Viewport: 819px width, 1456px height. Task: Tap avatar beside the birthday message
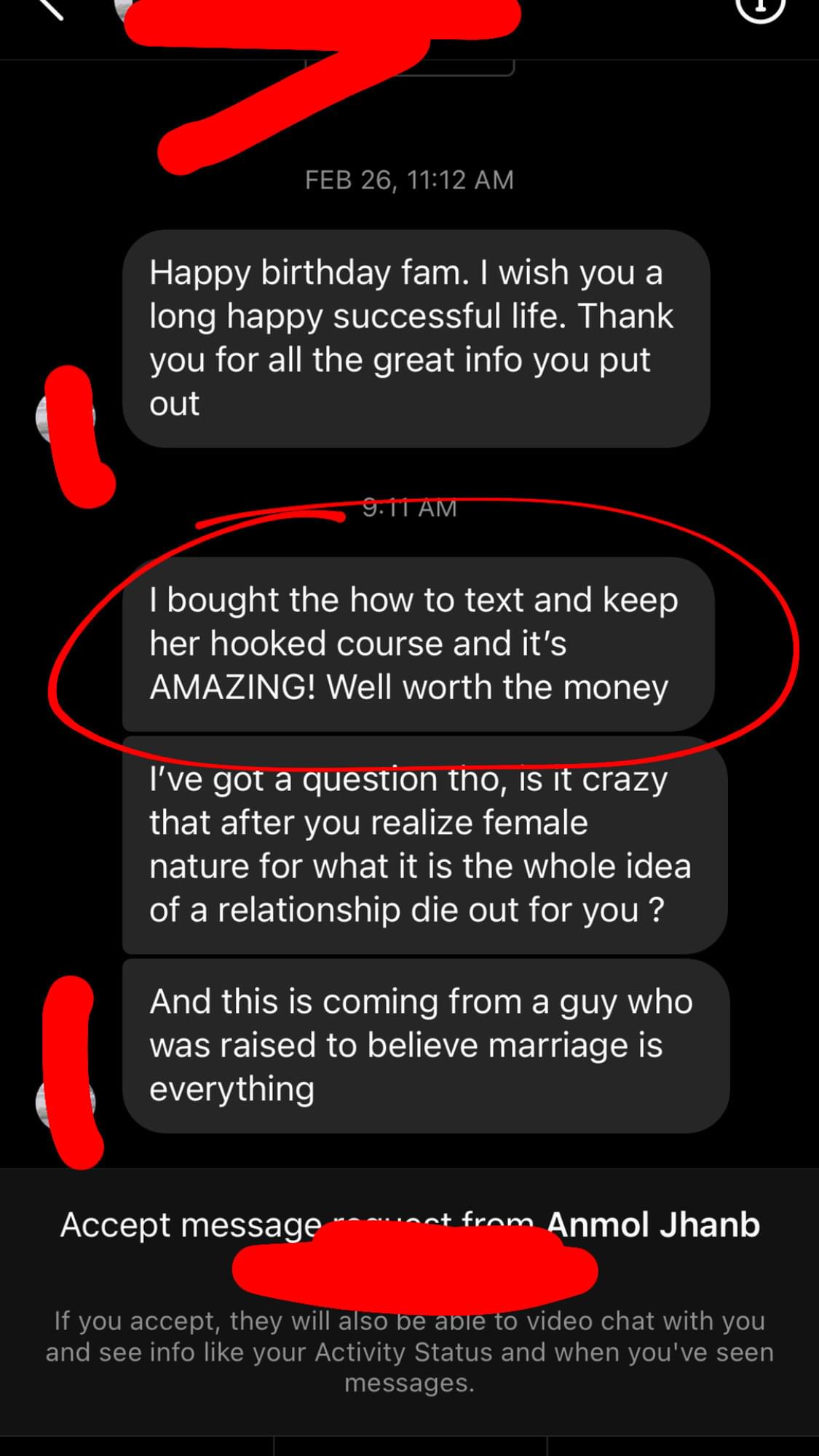(66, 418)
